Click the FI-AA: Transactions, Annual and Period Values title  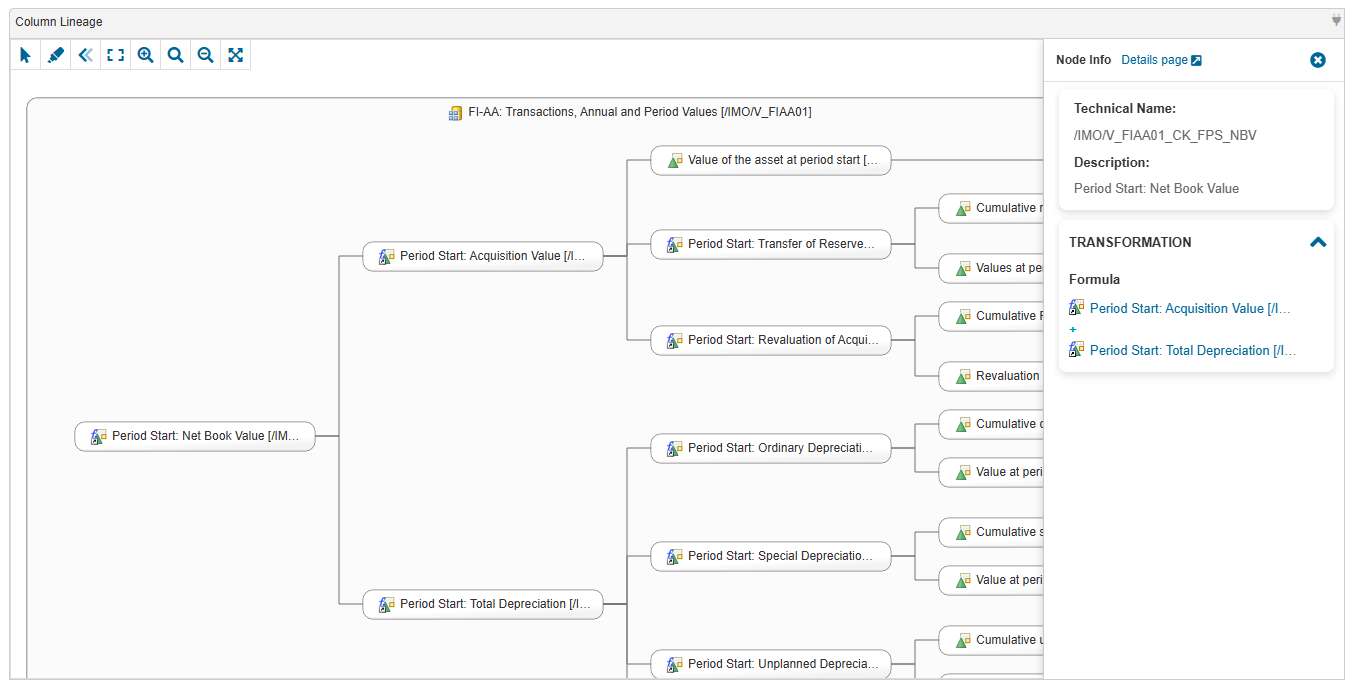tap(640, 112)
